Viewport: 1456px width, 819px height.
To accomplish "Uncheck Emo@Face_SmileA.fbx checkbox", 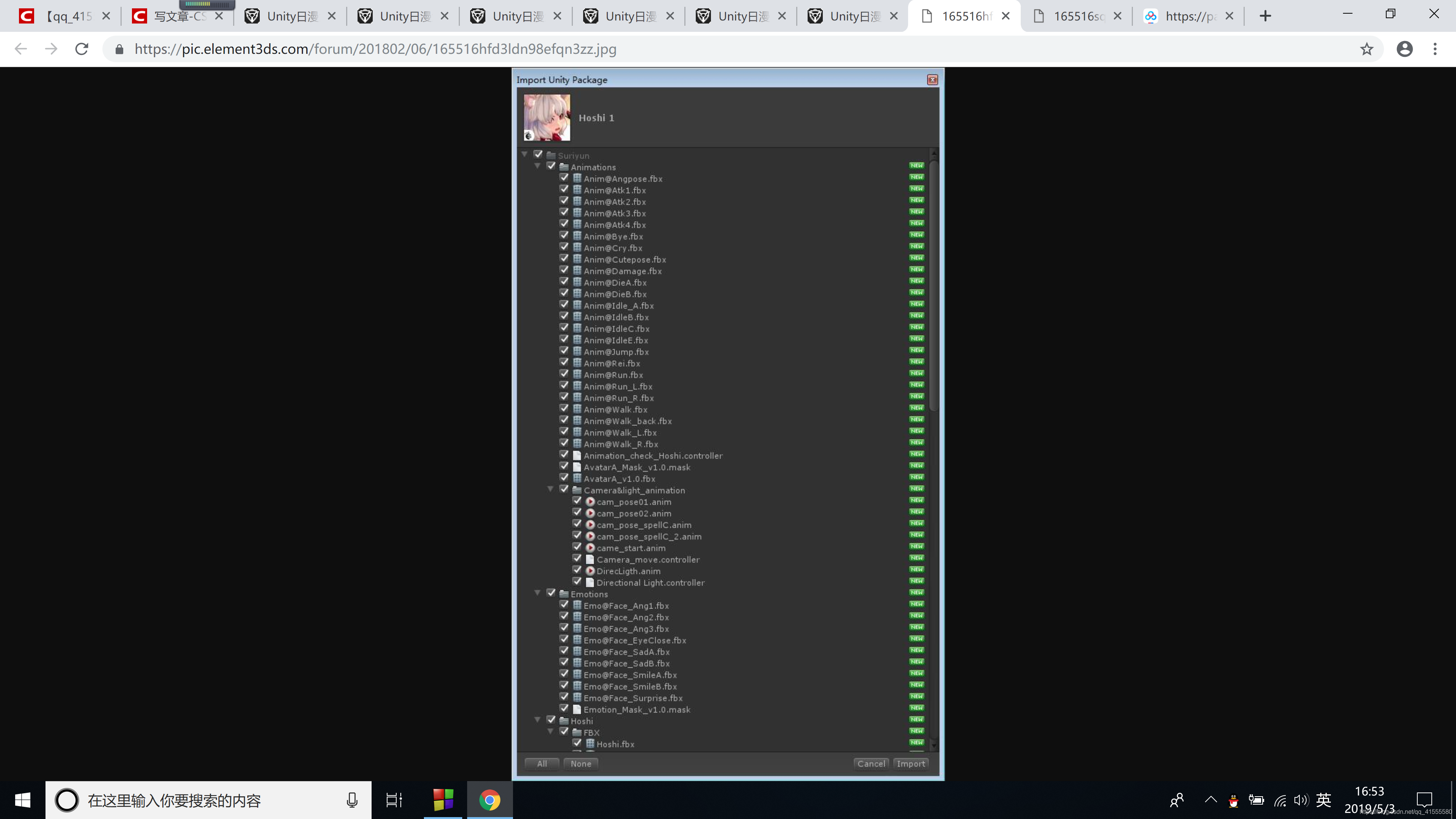I will pos(564,674).
